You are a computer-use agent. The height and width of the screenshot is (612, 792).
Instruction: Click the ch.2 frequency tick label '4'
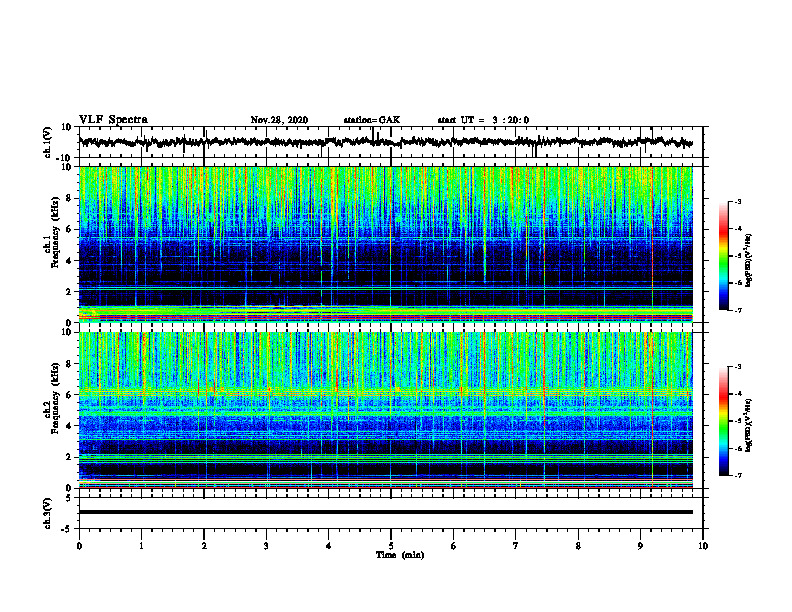click(x=69, y=426)
